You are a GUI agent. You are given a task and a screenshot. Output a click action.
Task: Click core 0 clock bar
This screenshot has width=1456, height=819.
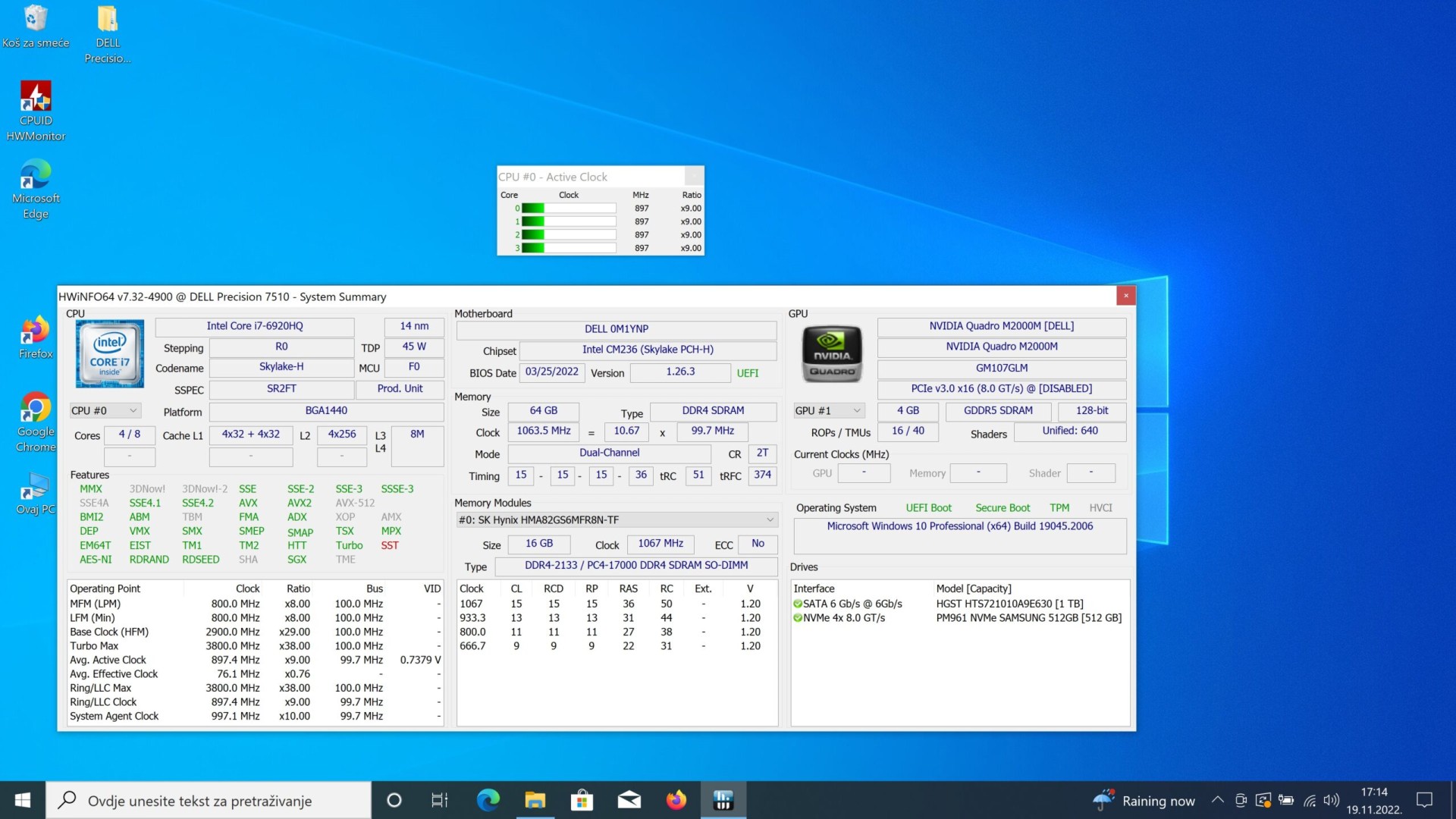tap(569, 208)
